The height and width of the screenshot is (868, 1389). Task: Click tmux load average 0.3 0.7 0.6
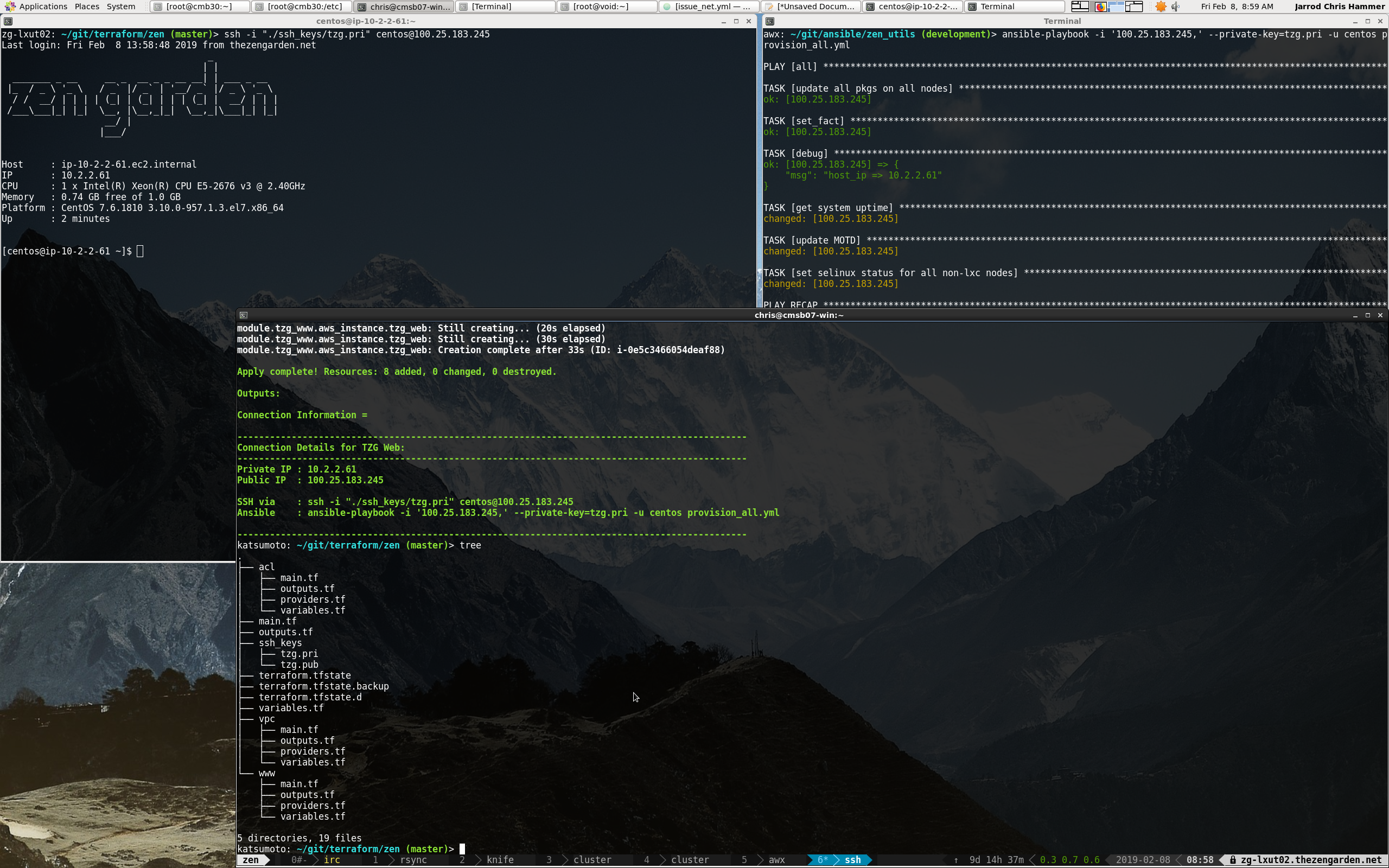pos(1069,860)
